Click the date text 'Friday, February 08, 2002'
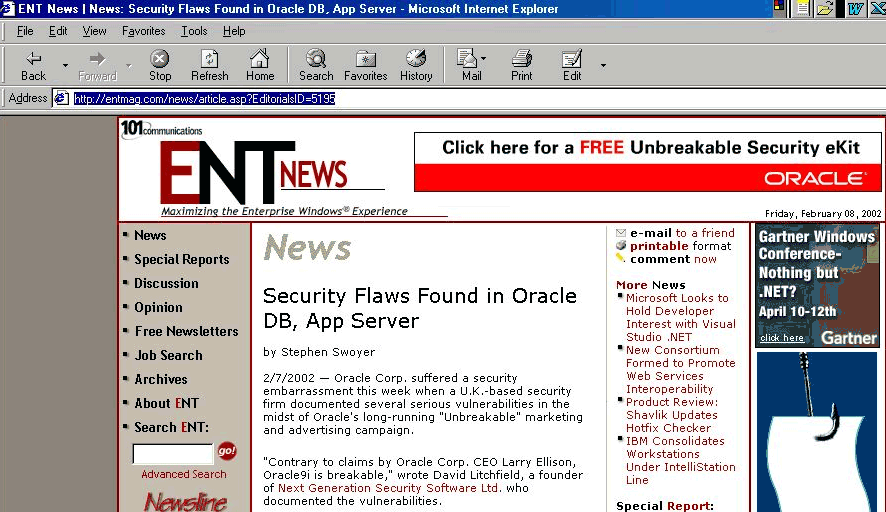886x512 pixels. pyautogui.click(x=823, y=214)
